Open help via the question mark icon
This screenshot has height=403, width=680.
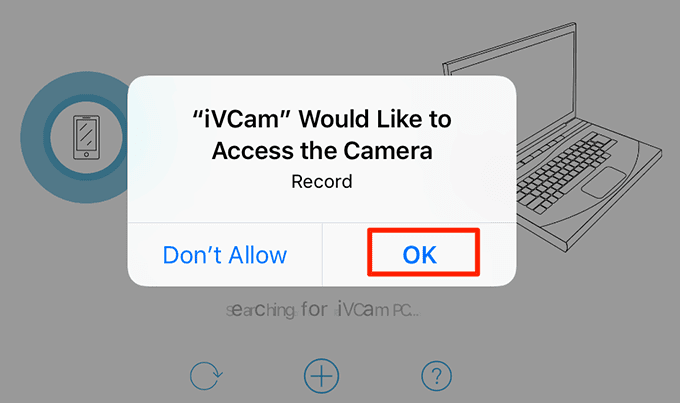point(436,376)
